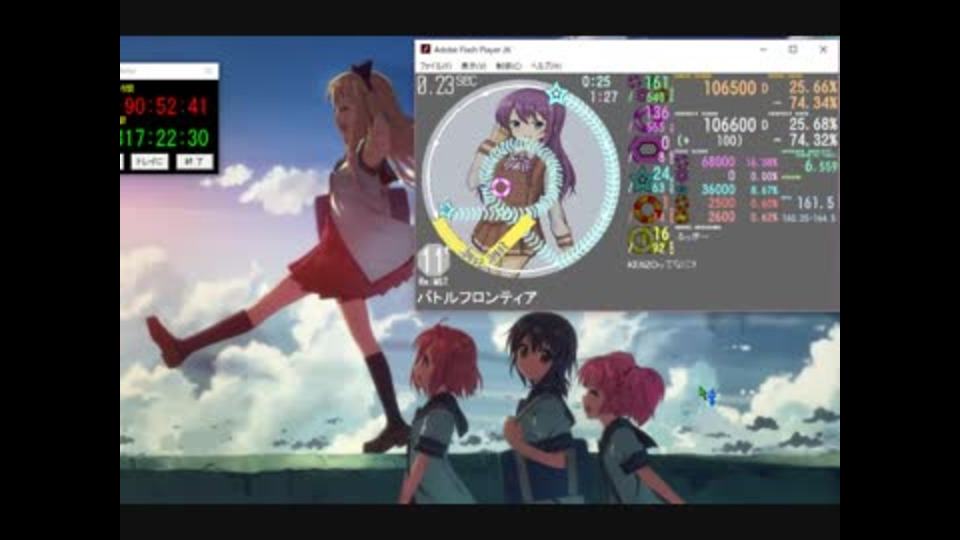
Task: Click the 161.5 value readout
Action: [x=816, y=203]
